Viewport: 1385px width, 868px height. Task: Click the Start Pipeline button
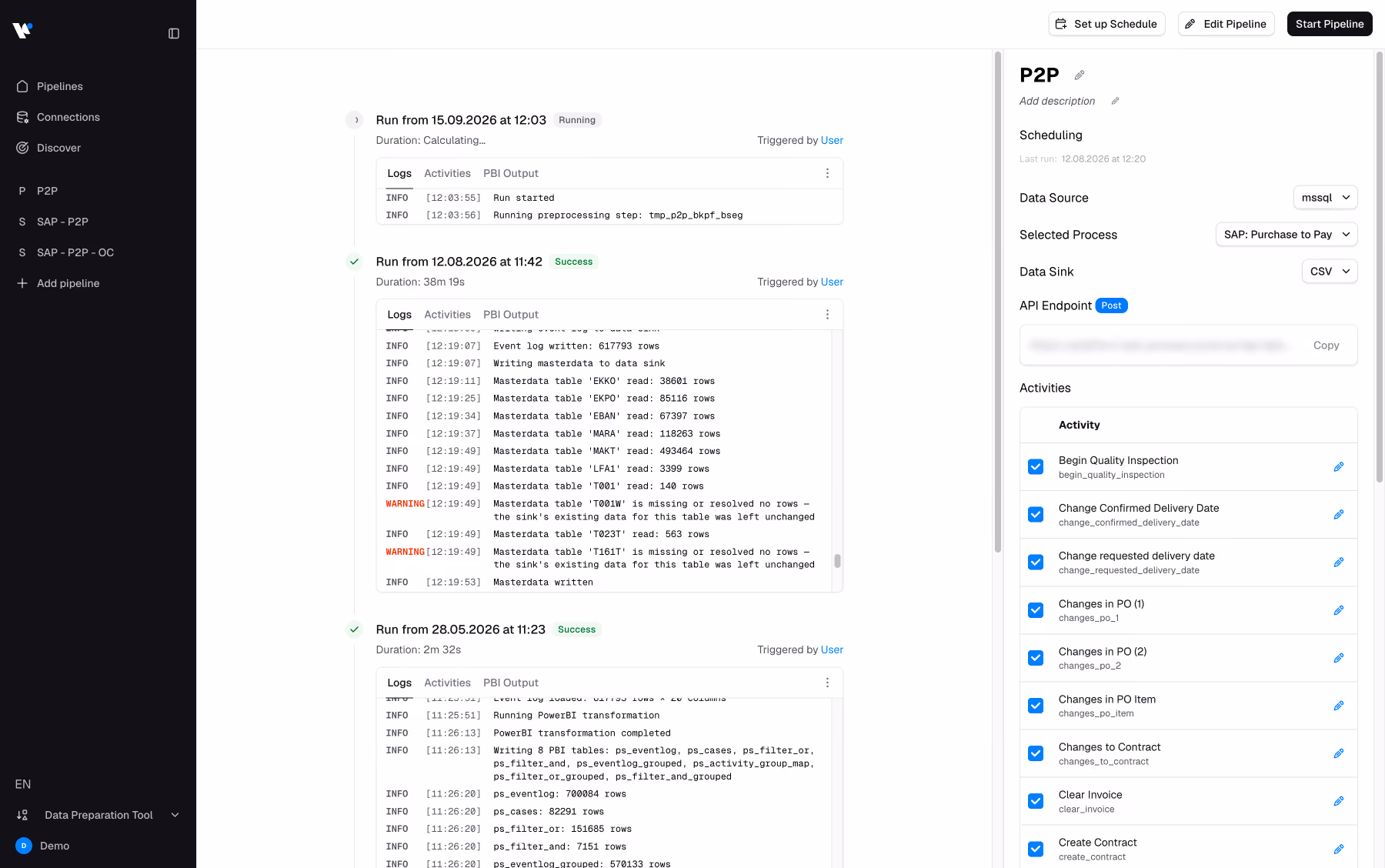1330,24
